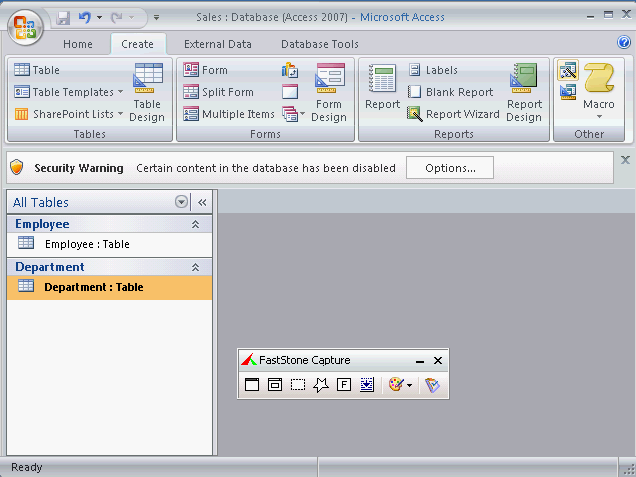Open the All Tables navigation pane menu
Image resolution: width=636 pixels, height=477 pixels.
pyautogui.click(x=181, y=202)
